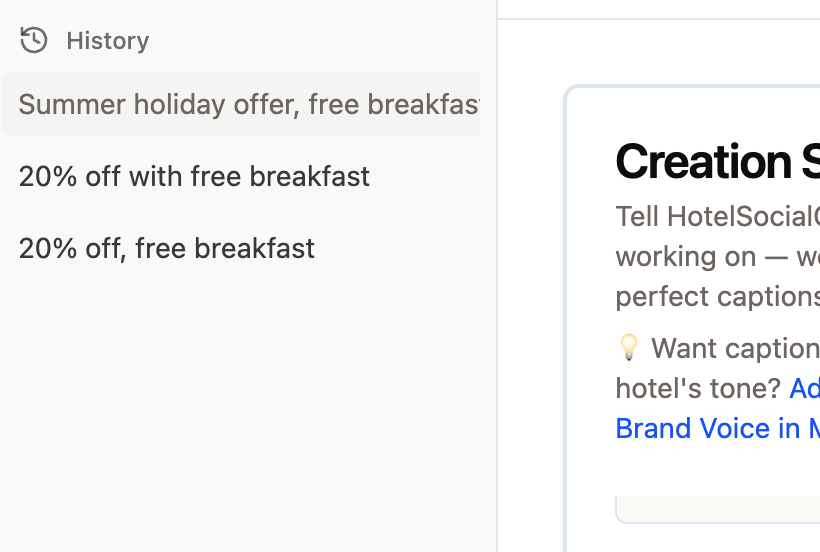Open the Summer holiday offer history entry
Viewport: 820px width, 552px height.
(x=241, y=104)
